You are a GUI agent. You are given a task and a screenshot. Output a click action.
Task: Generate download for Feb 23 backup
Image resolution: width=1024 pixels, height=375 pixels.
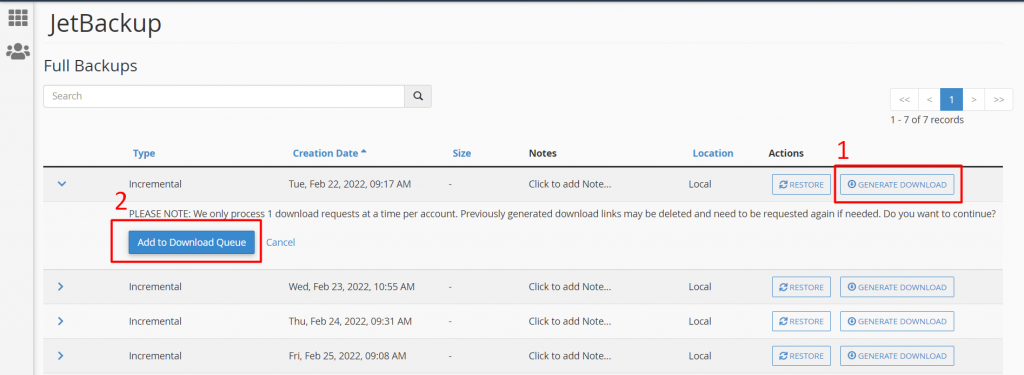897,287
